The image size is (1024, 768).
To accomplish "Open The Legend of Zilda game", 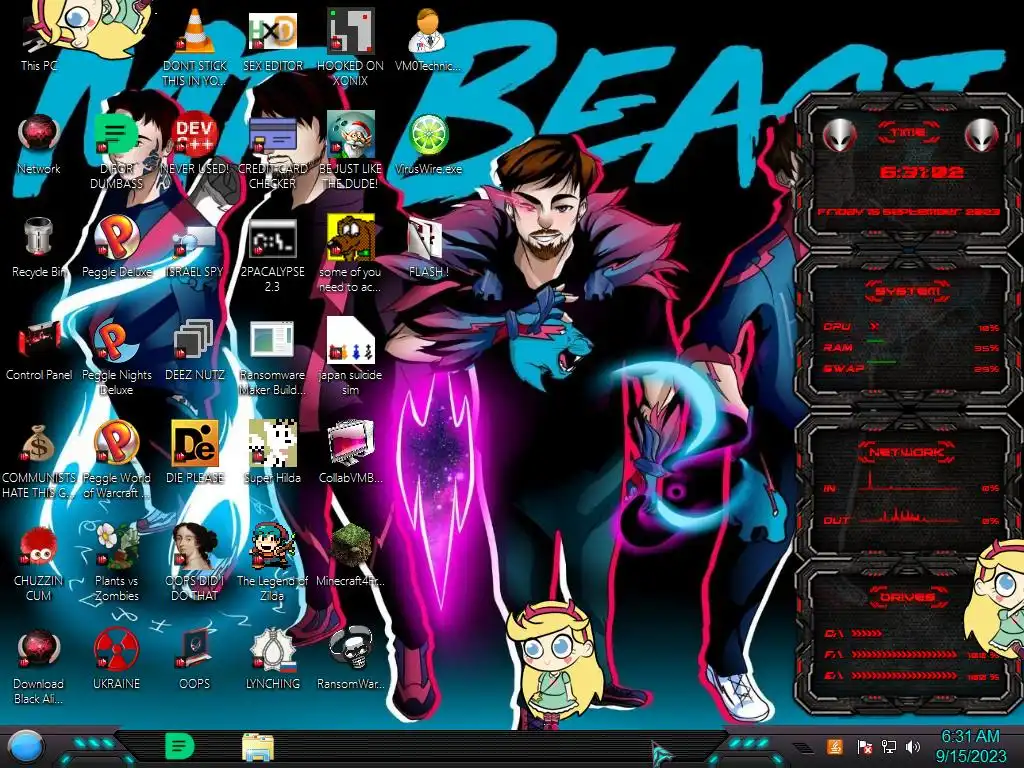I will (272, 562).
